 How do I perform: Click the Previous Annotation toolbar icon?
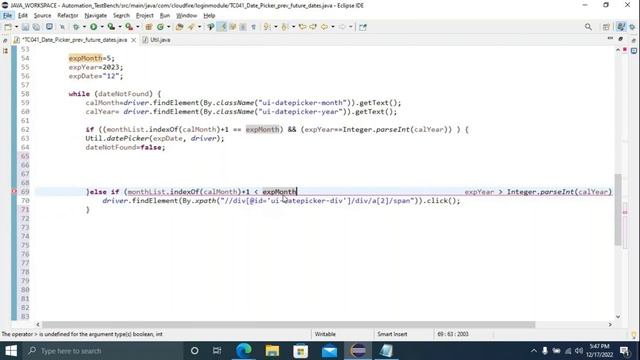285,27
